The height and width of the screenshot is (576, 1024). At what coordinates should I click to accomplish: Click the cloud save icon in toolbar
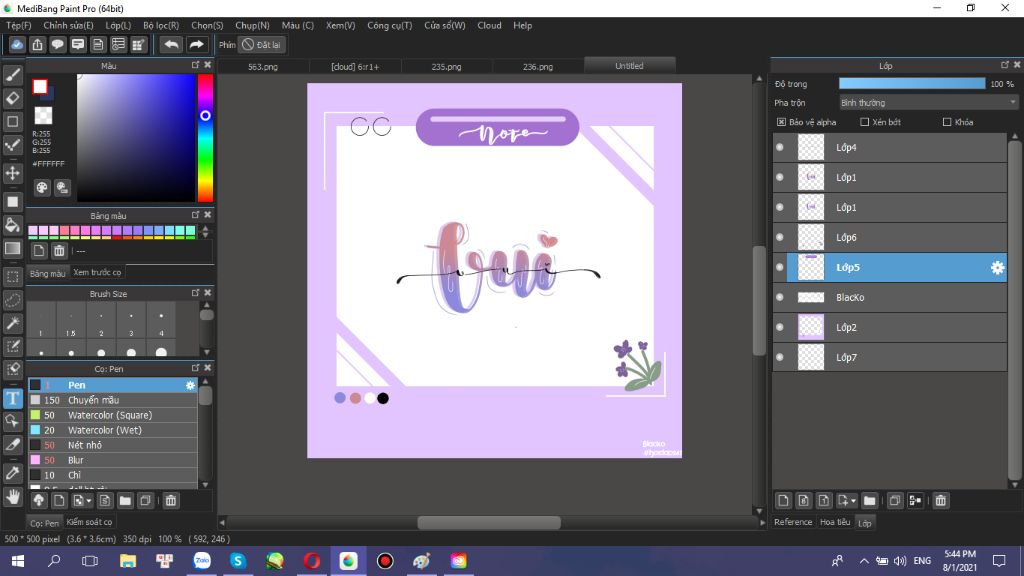17,44
